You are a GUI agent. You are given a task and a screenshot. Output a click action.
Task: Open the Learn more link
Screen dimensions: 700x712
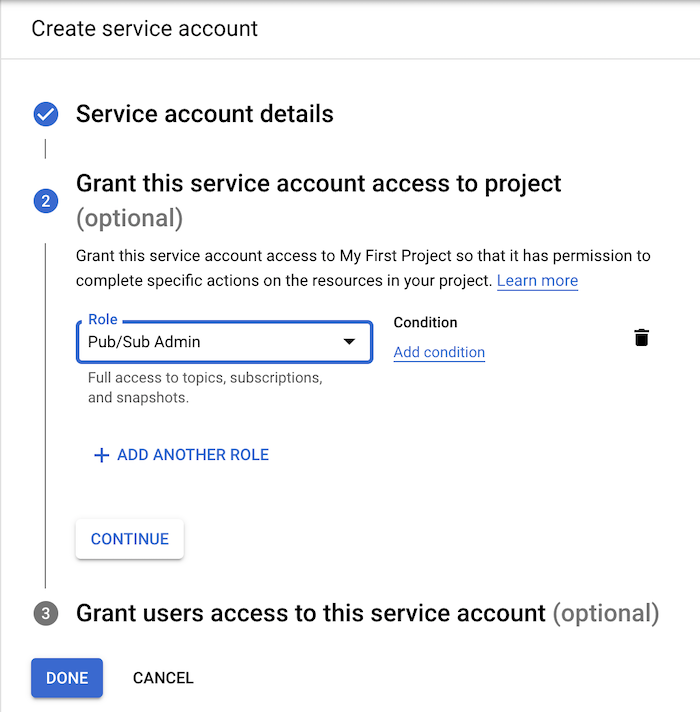(x=537, y=281)
